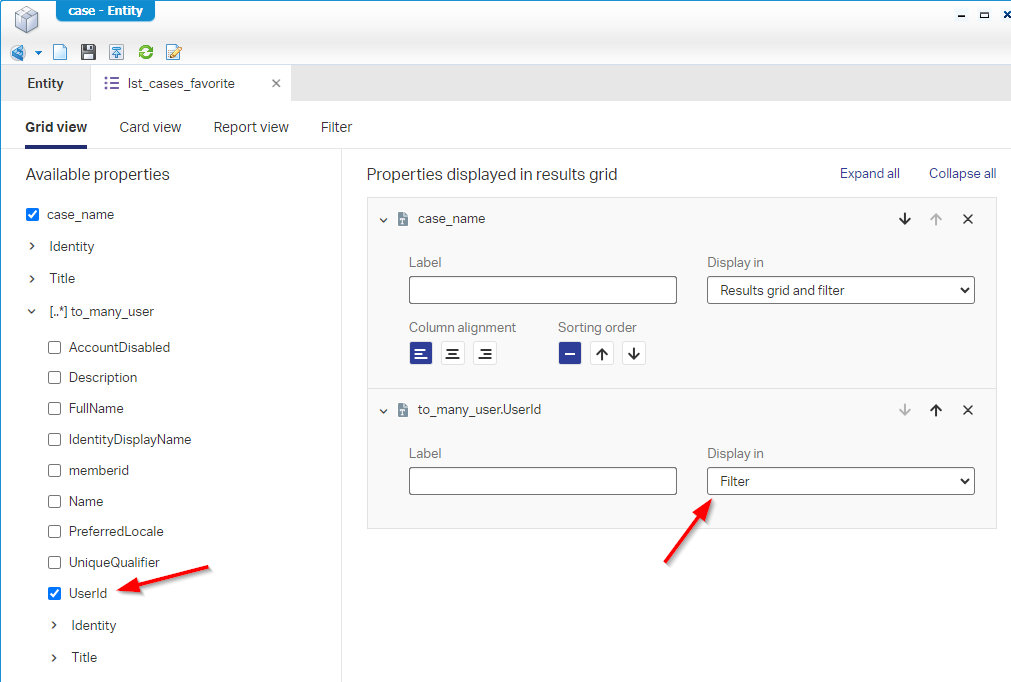Image resolution: width=1011 pixels, height=682 pixels.
Task: Collapse the case_name property panel chevron
Action: coord(383,220)
